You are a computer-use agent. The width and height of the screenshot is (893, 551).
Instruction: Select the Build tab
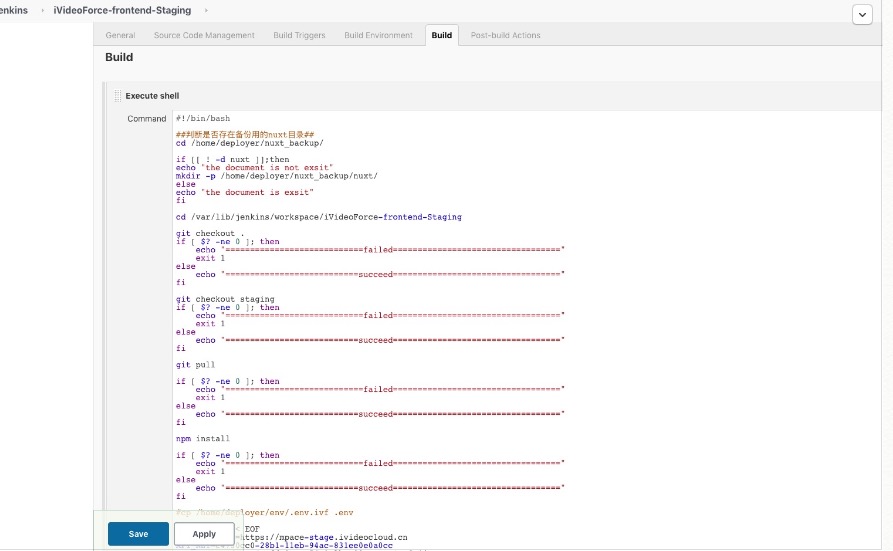click(x=441, y=35)
